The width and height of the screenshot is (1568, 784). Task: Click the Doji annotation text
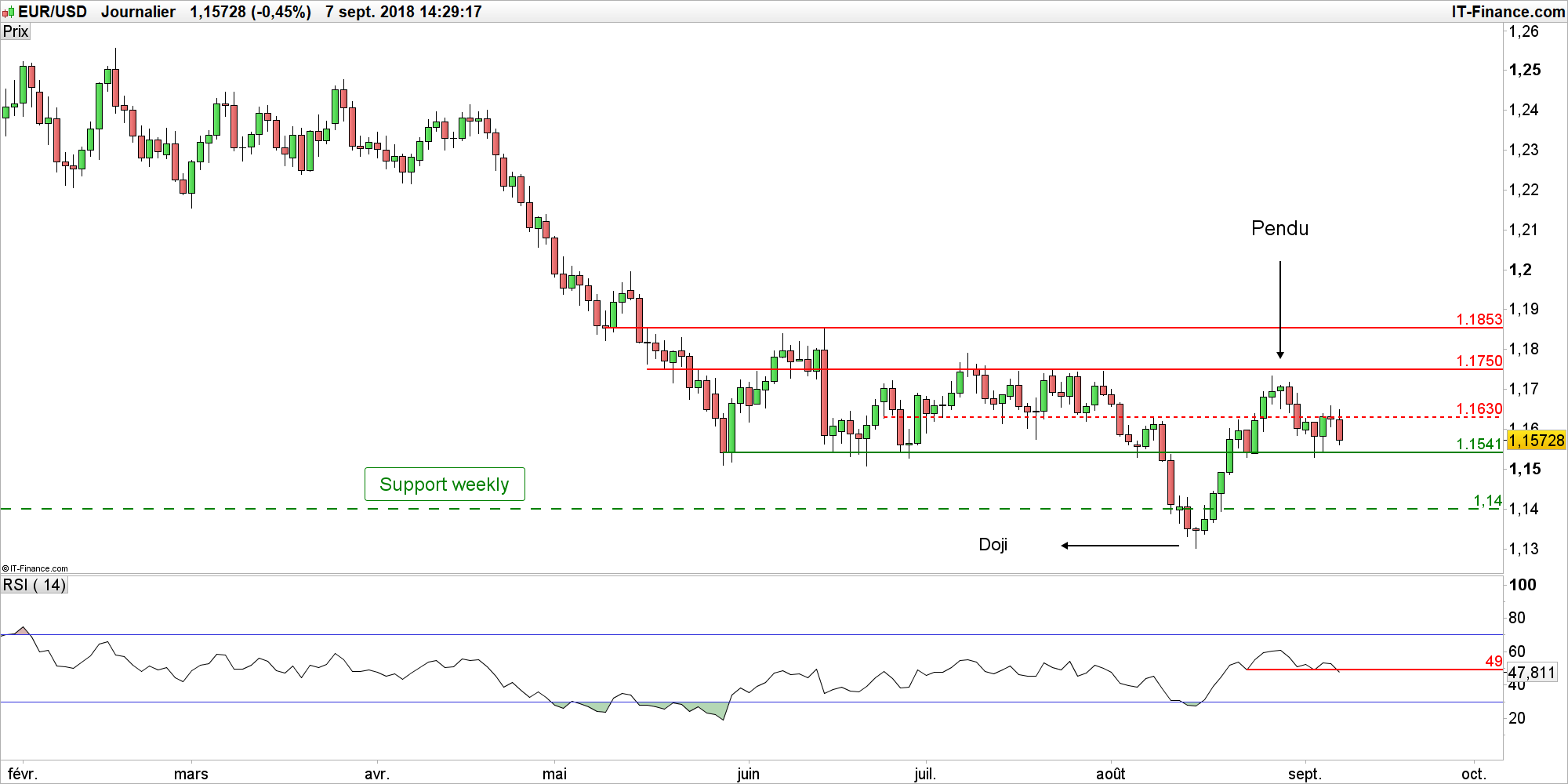tap(993, 544)
